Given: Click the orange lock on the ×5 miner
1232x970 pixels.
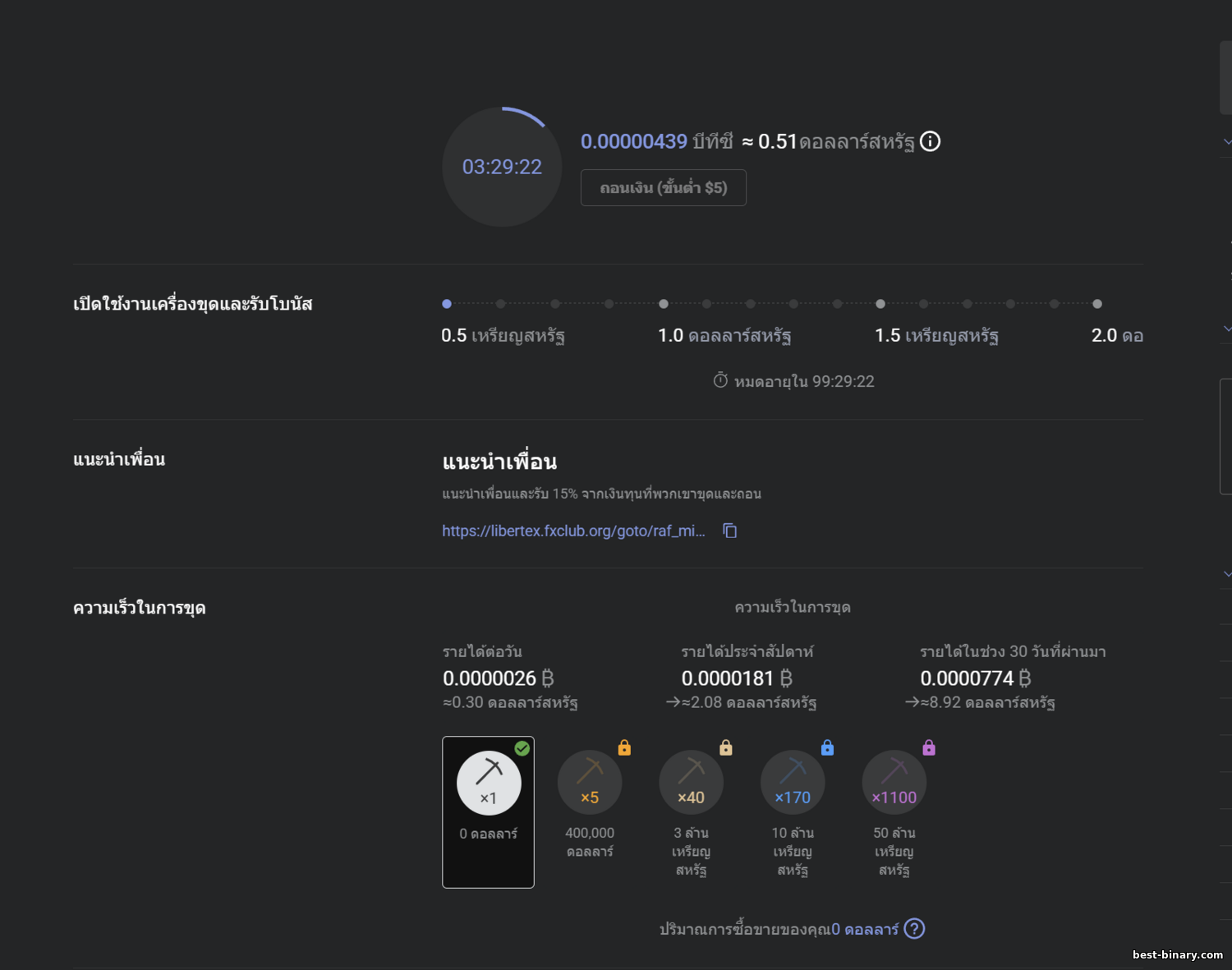Looking at the screenshot, I should pos(624,747).
